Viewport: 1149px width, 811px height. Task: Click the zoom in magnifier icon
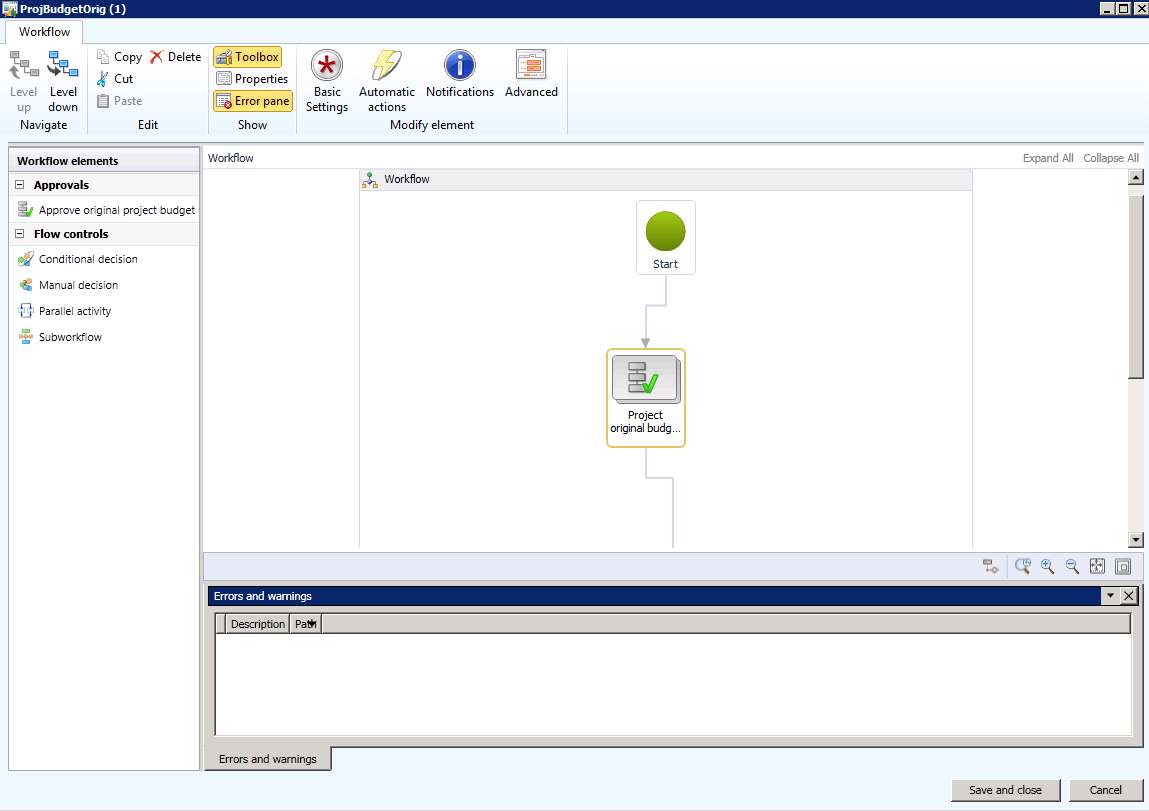[1047, 566]
